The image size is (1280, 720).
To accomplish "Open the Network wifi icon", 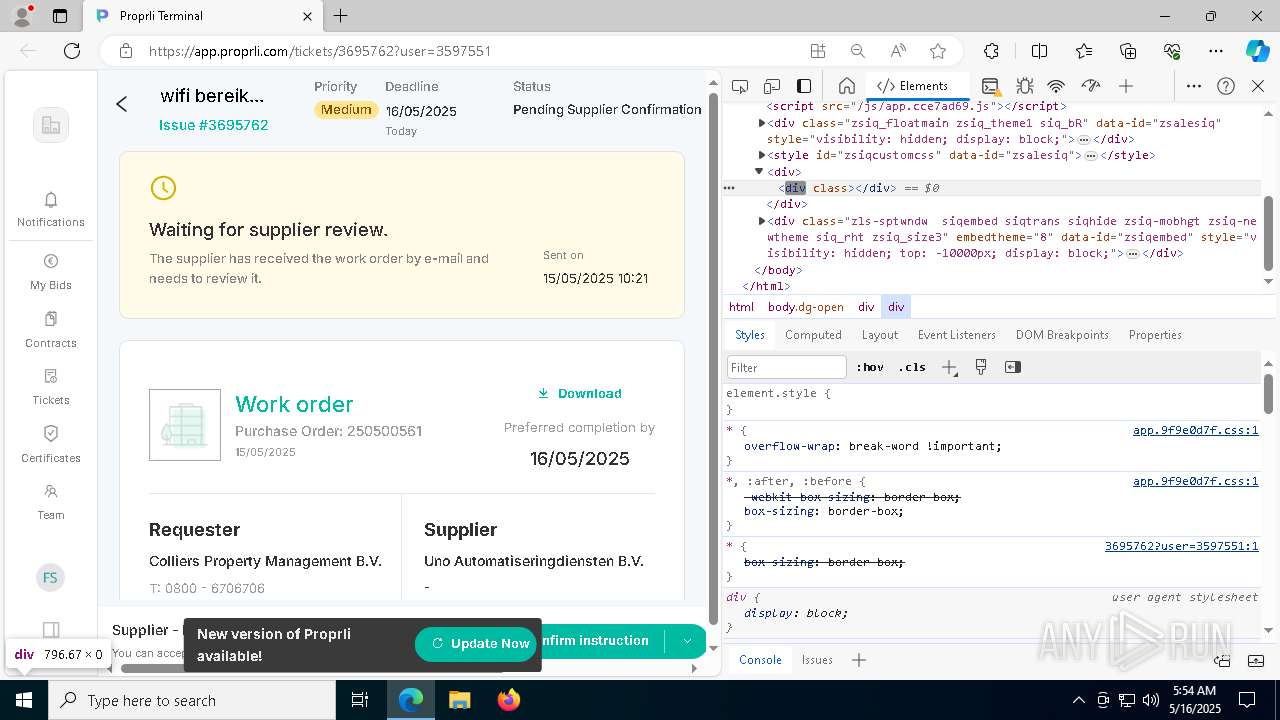I will pos(1057,86).
